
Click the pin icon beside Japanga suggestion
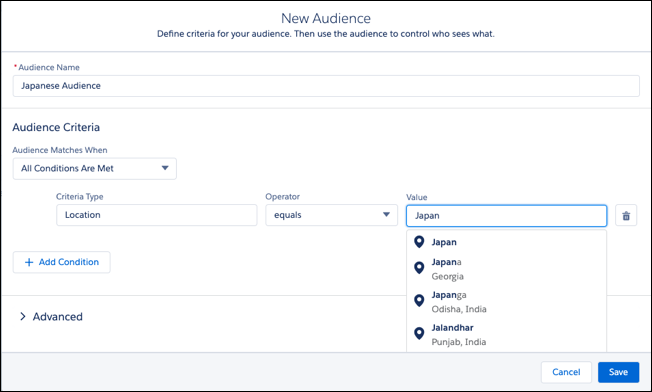[419, 301]
